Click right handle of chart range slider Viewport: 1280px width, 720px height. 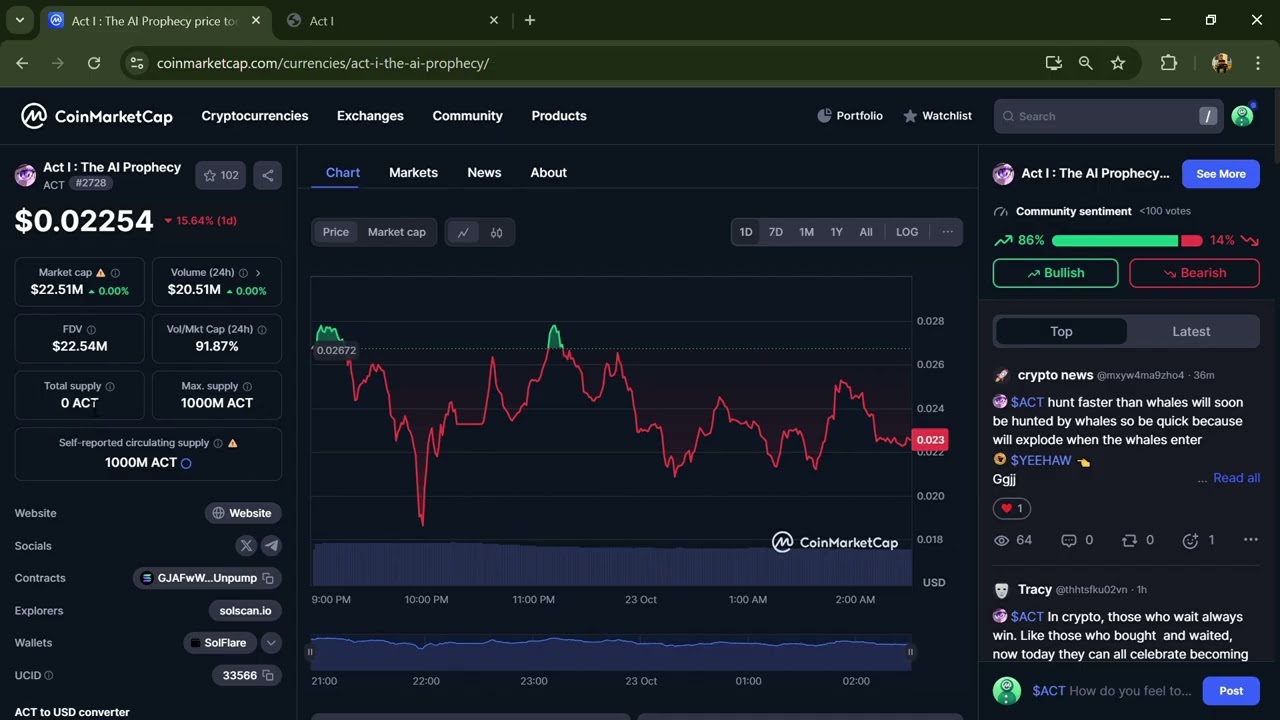(910, 652)
